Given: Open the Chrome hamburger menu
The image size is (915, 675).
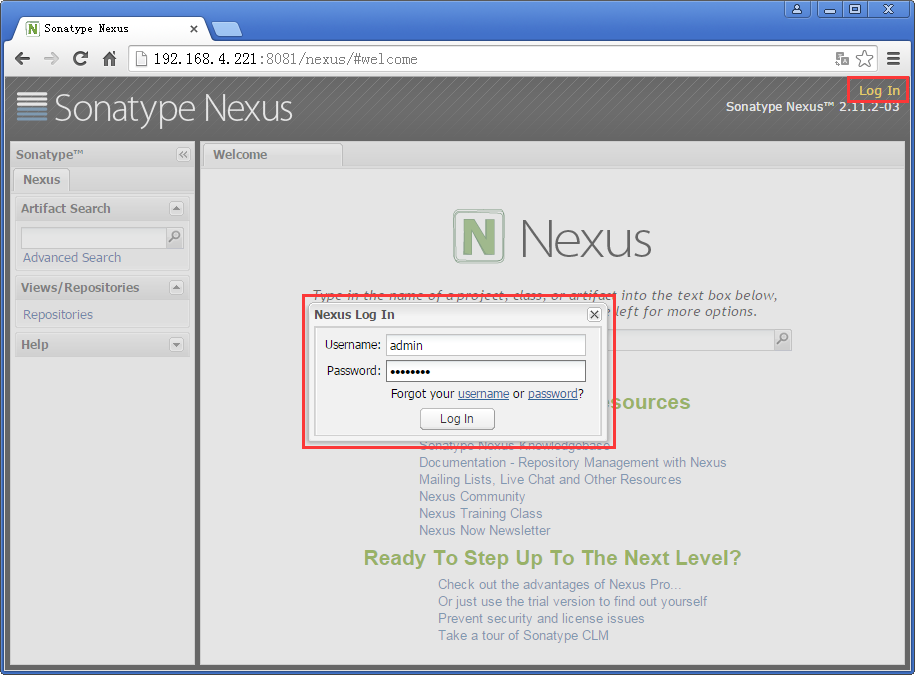Looking at the screenshot, I should 893,58.
